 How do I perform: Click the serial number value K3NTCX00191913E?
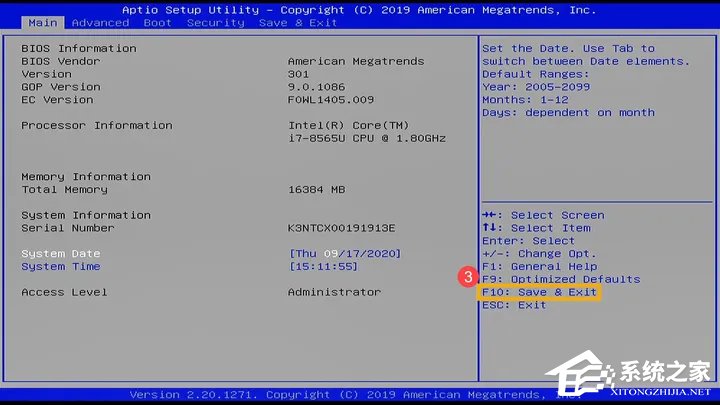(341, 228)
